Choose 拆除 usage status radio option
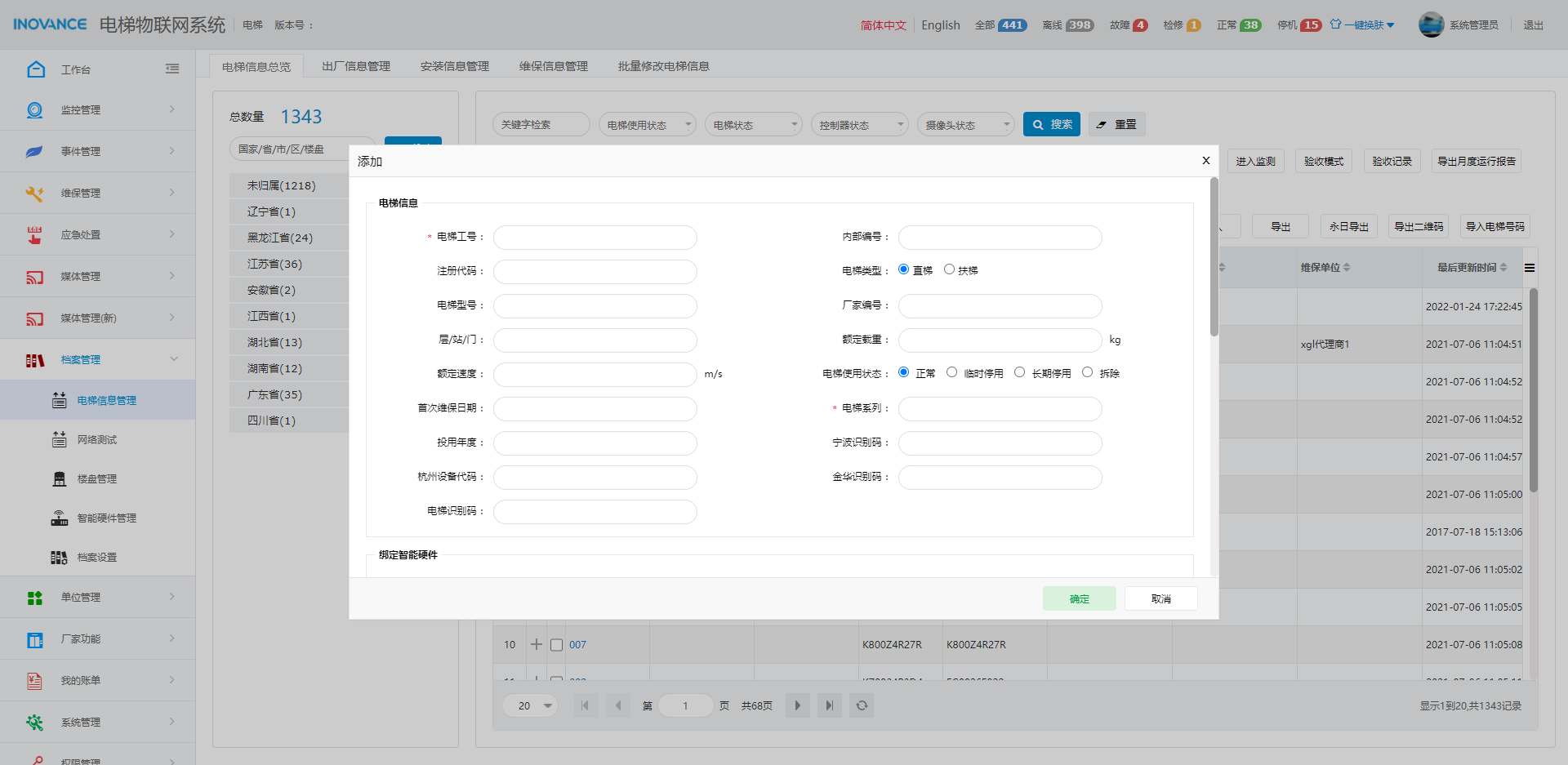 1087,372
